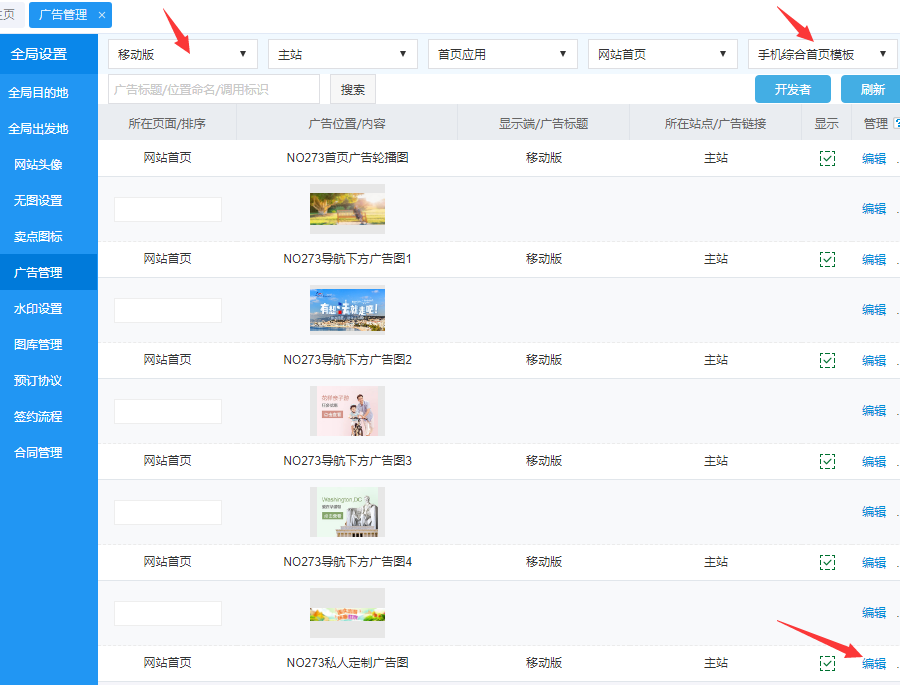Click the 搜索 search button

[x=352, y=89]
